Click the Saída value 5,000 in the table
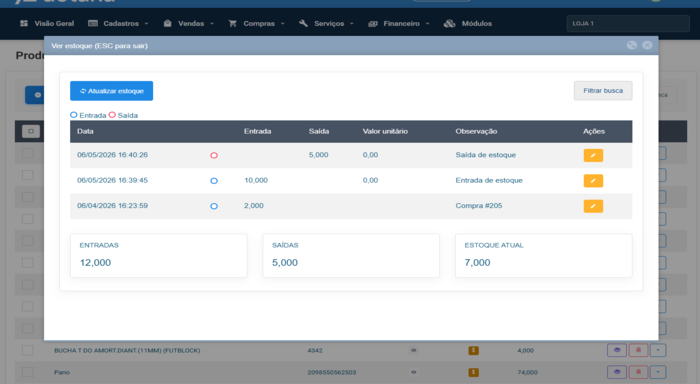 [318, 155]
